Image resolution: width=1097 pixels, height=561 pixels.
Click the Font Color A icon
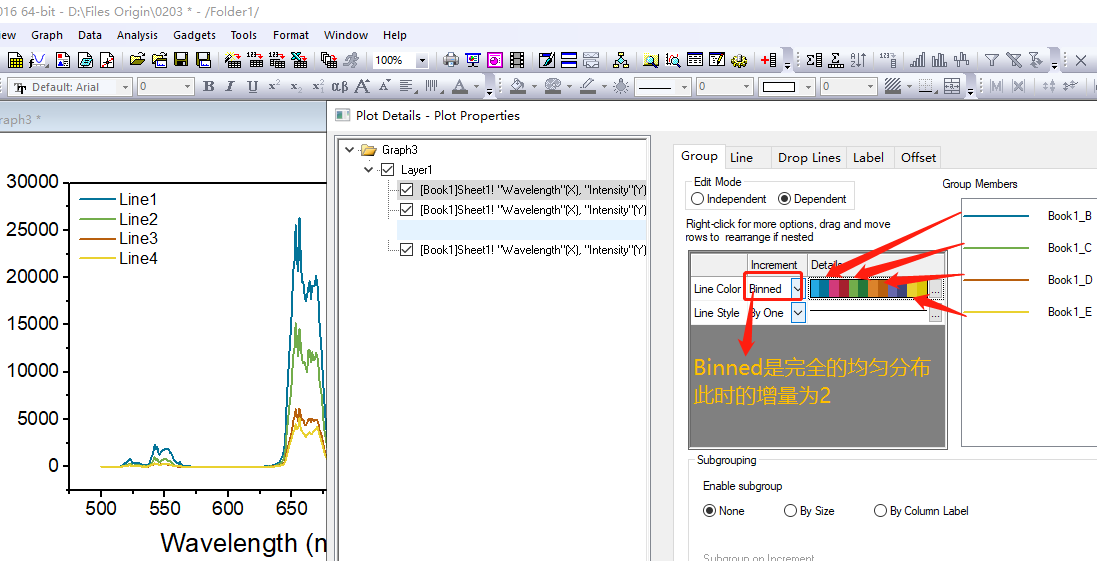click(x=460, y=87)
